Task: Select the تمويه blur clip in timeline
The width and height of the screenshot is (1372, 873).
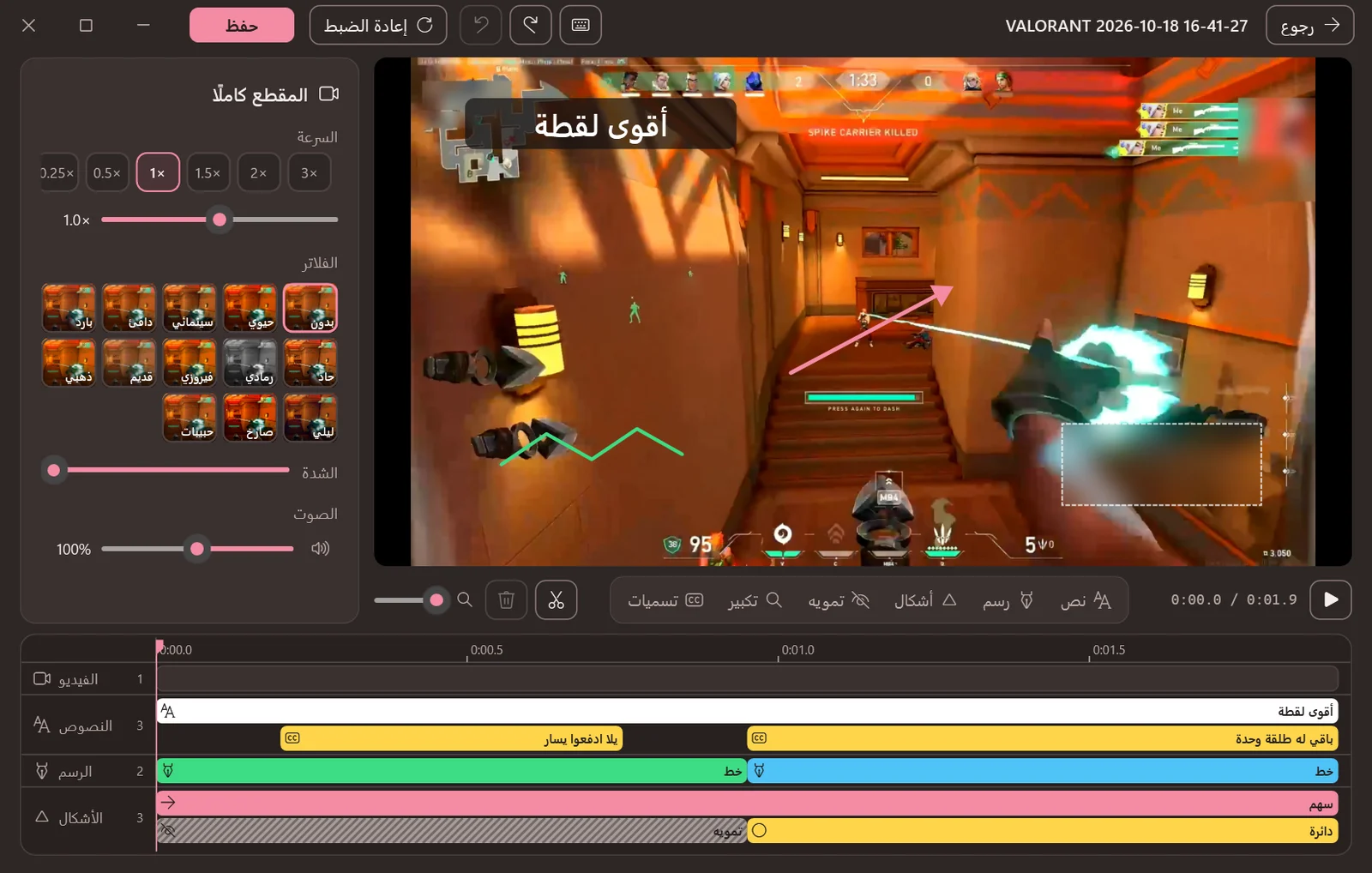Action: [x=452, y=831]
